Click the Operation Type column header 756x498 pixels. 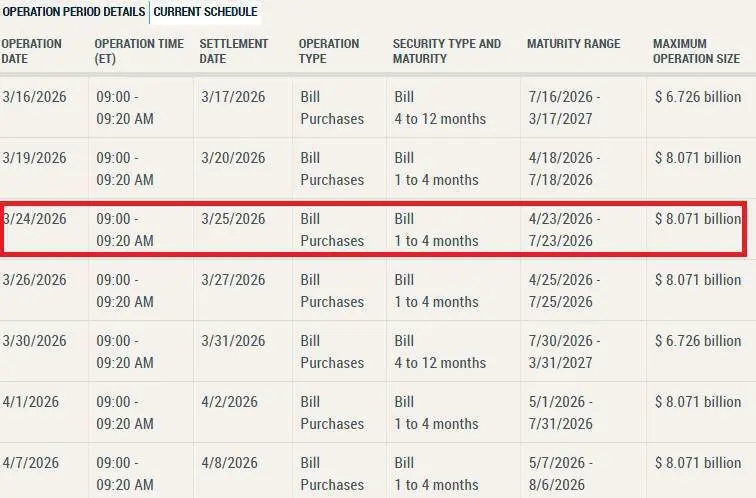tap(328, 51)
